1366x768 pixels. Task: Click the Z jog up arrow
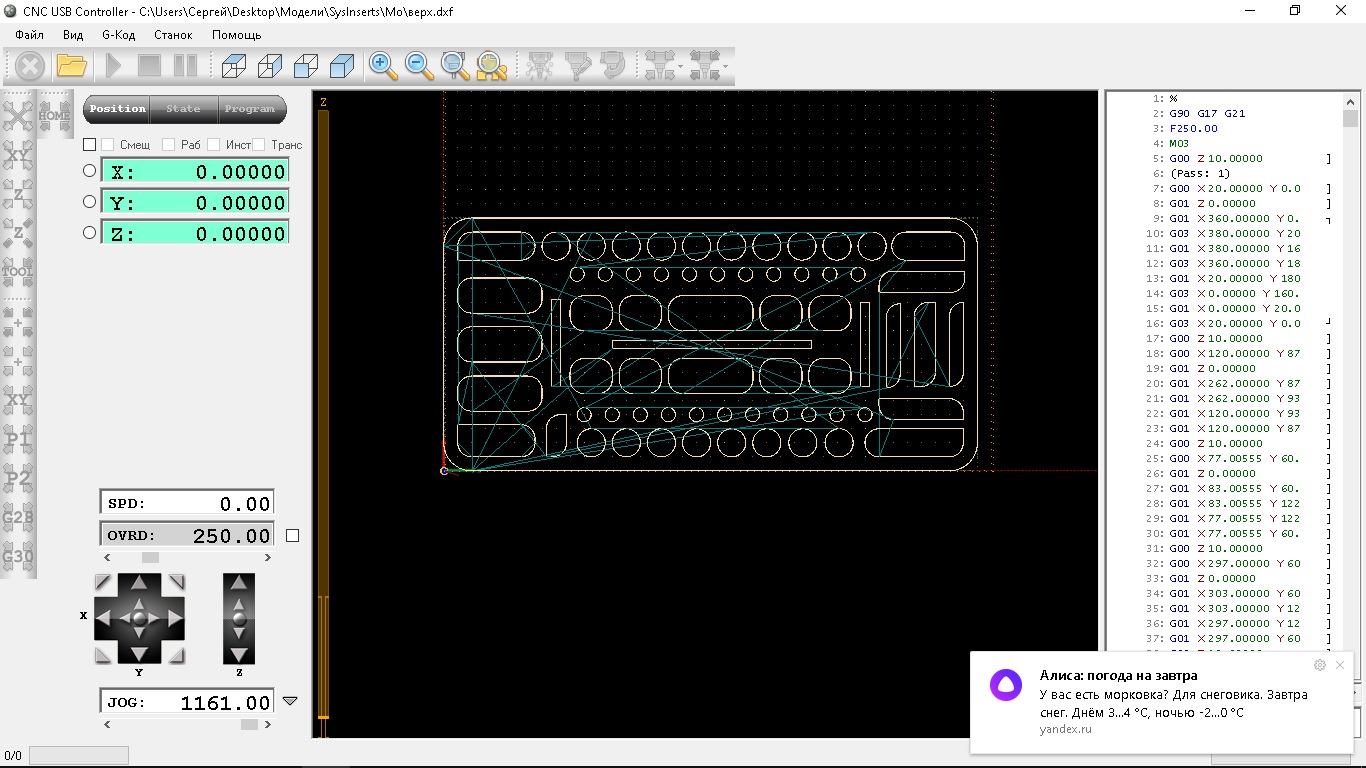tap(239, 585)
